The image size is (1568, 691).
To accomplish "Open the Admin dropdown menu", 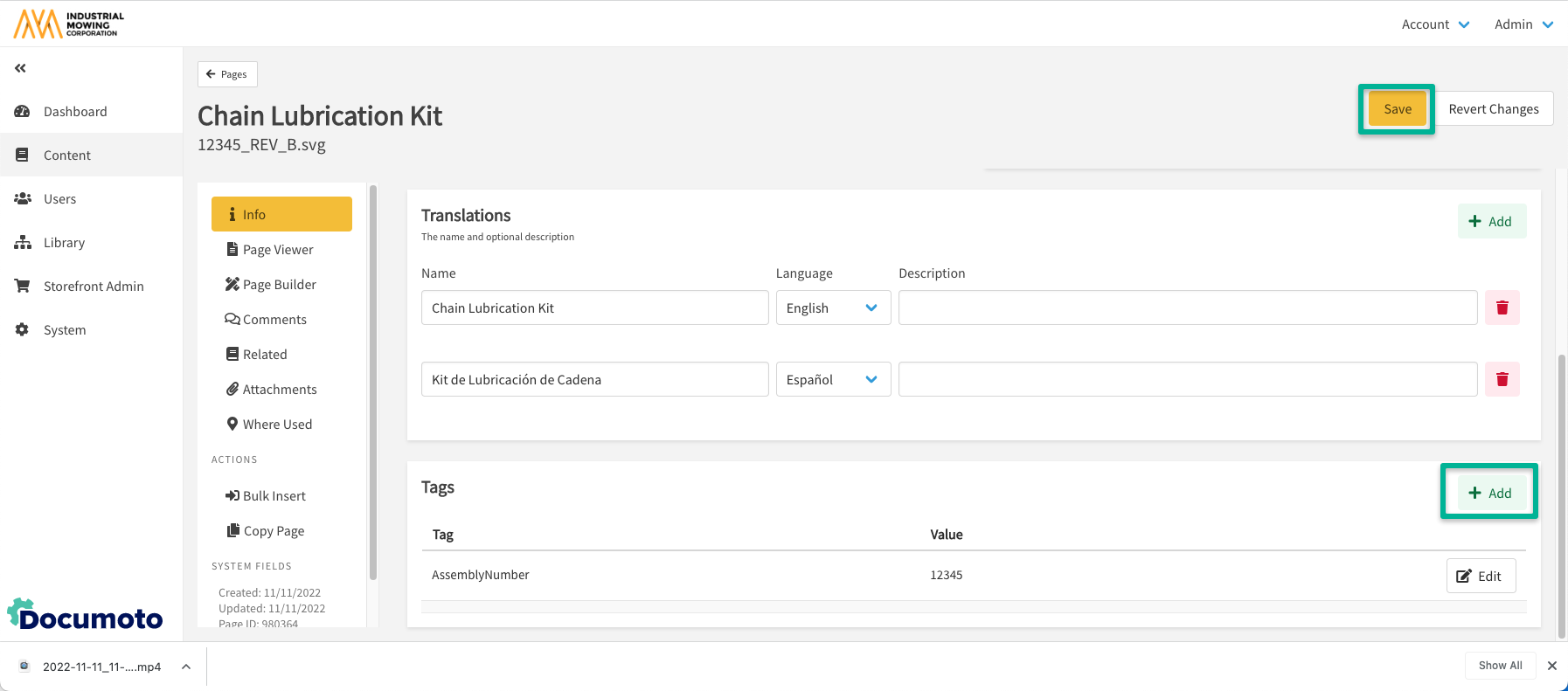I will [1523, 24].
